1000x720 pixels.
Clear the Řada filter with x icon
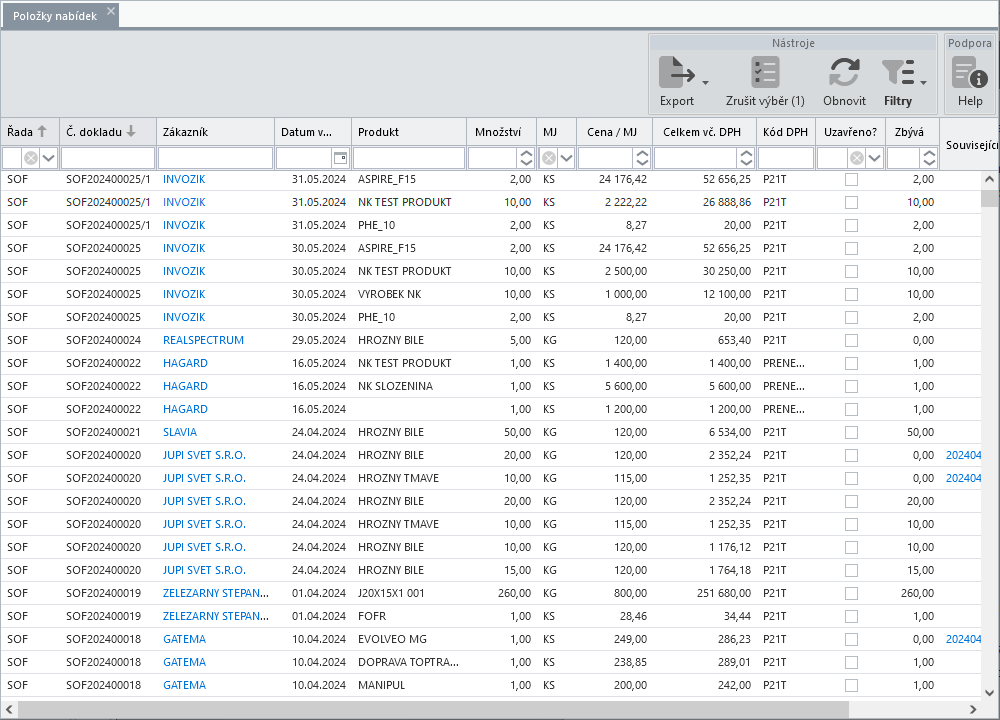click(x=31, y=158)
